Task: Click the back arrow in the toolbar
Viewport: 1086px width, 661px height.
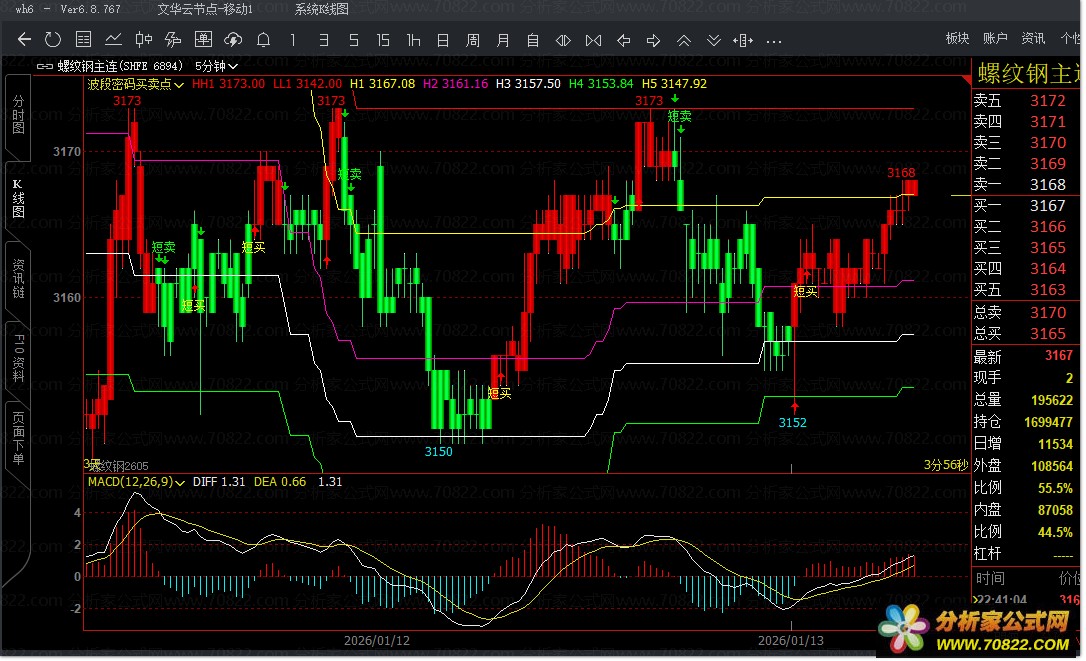Action: coord(25,40)
